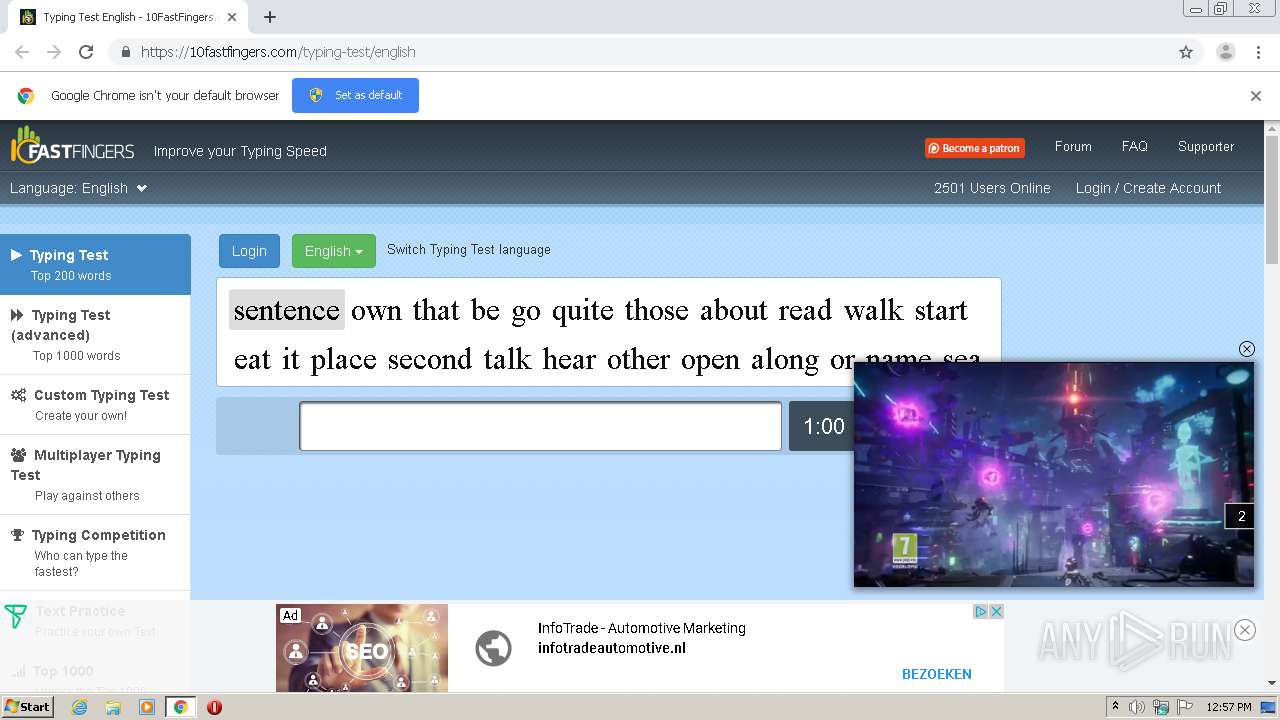Viewport: 1280px width, 720px height.
Task: Click the Action Center flag icon
Action: click(1185, 707)
